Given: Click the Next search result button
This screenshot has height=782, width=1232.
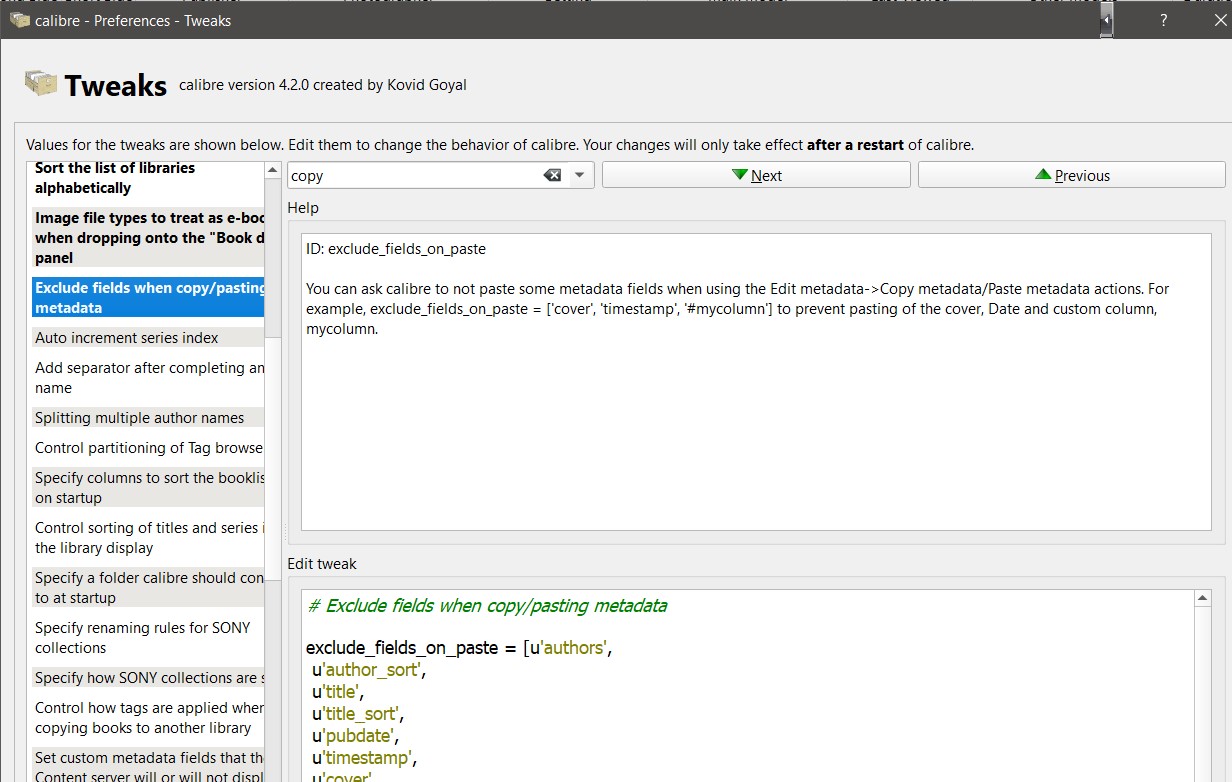Looking at the screenshot, I should point(756,176).
